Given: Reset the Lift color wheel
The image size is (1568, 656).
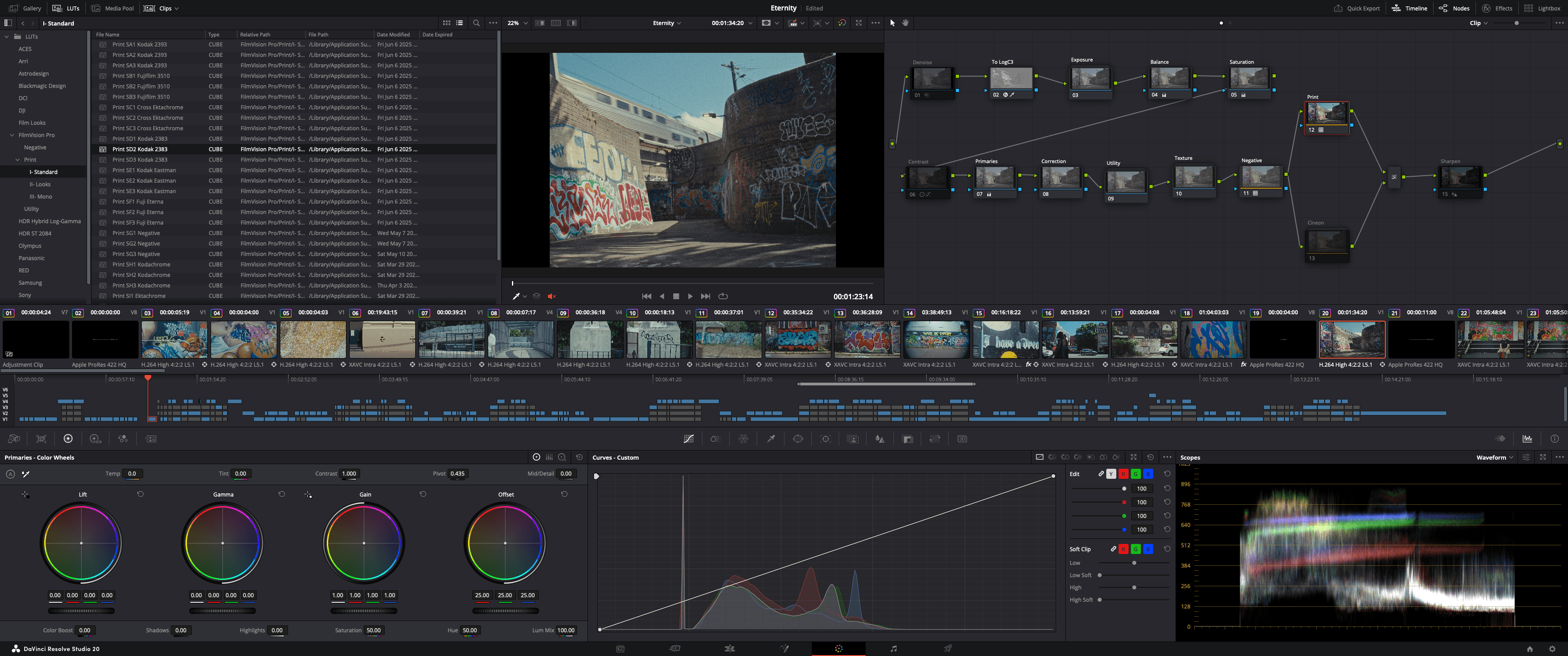Looking at the screenshot, I should point(140,494).
